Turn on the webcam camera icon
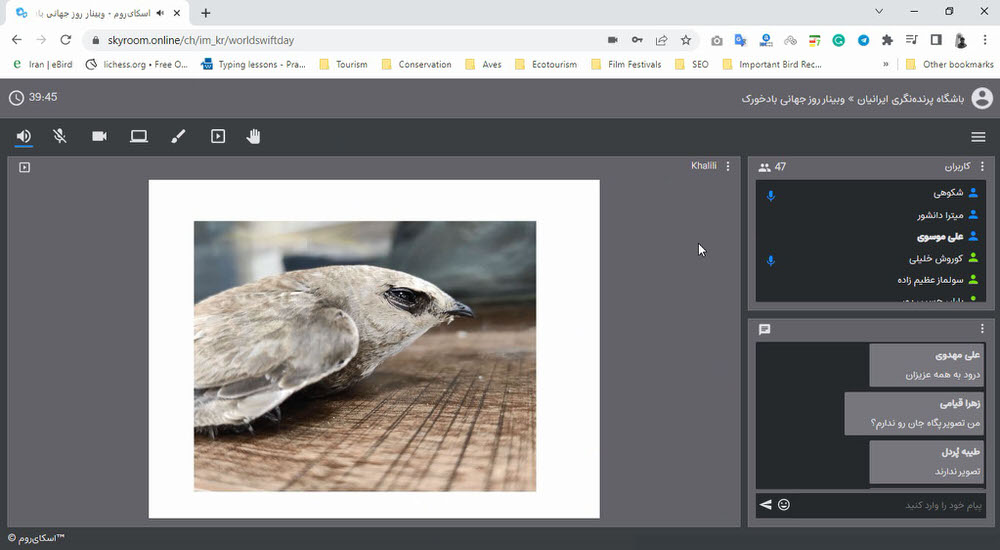Image resolution: width=1000 pixels, height=550 pixels. click(99, 137)
